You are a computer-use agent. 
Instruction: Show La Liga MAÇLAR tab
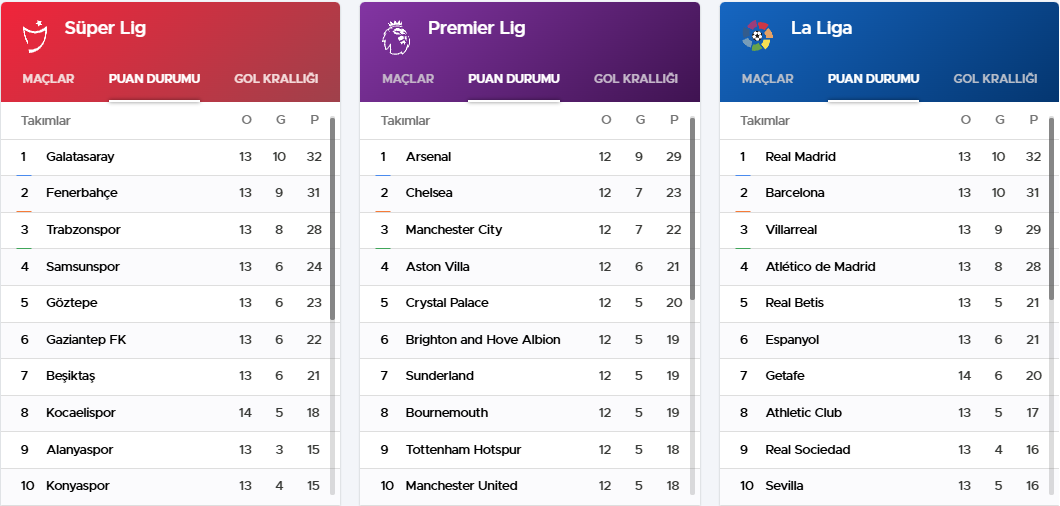(767, 78)
